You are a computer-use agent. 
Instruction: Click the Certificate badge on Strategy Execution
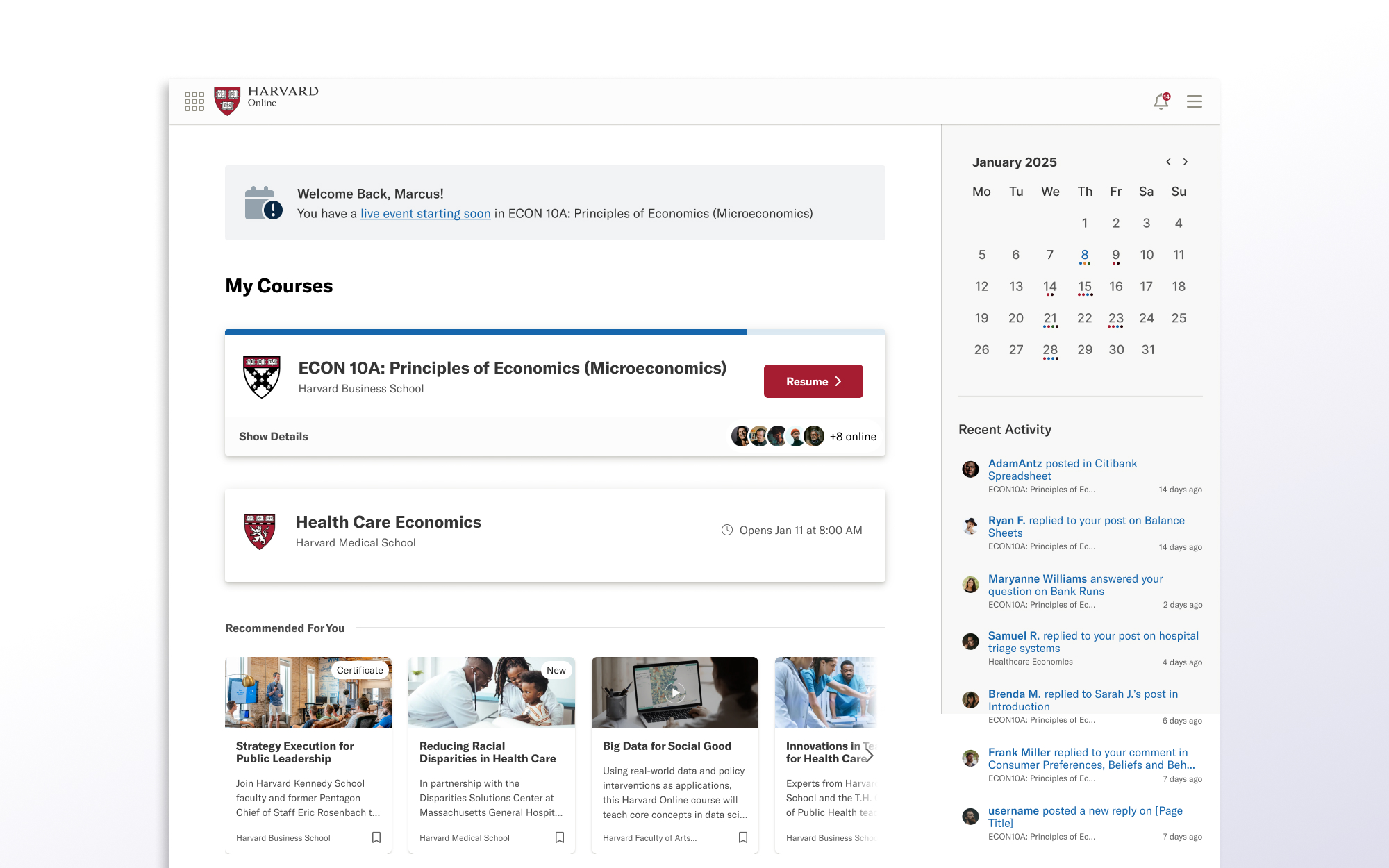[x=360, y=670]
